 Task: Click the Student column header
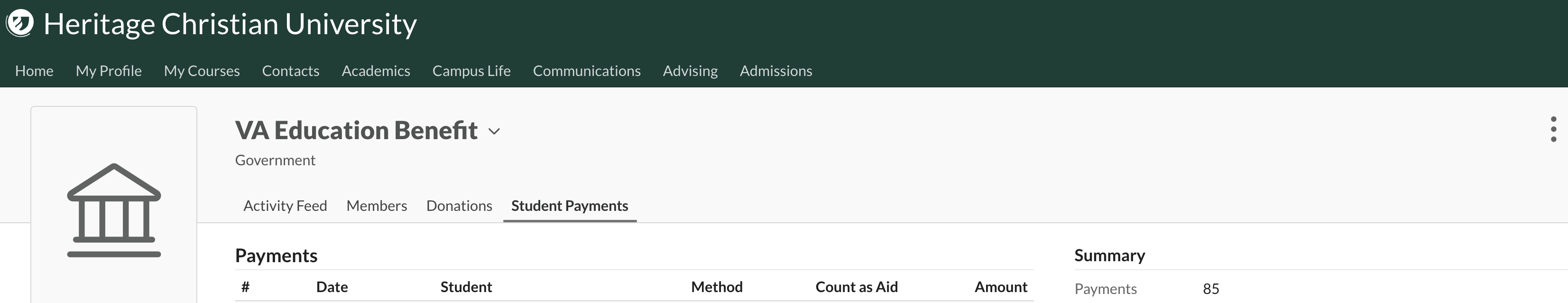(466, 286)
